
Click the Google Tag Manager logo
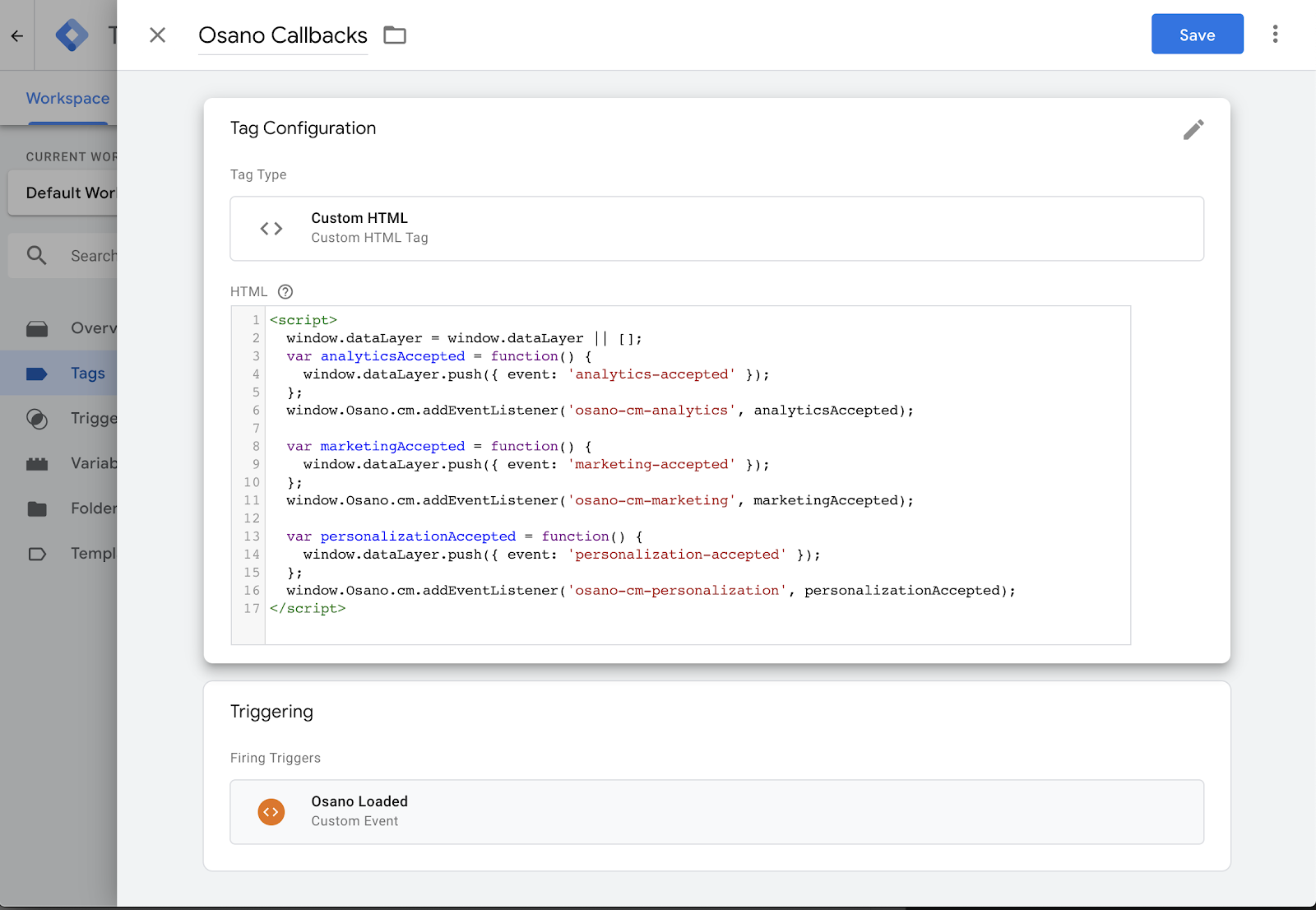click(72, 35)
